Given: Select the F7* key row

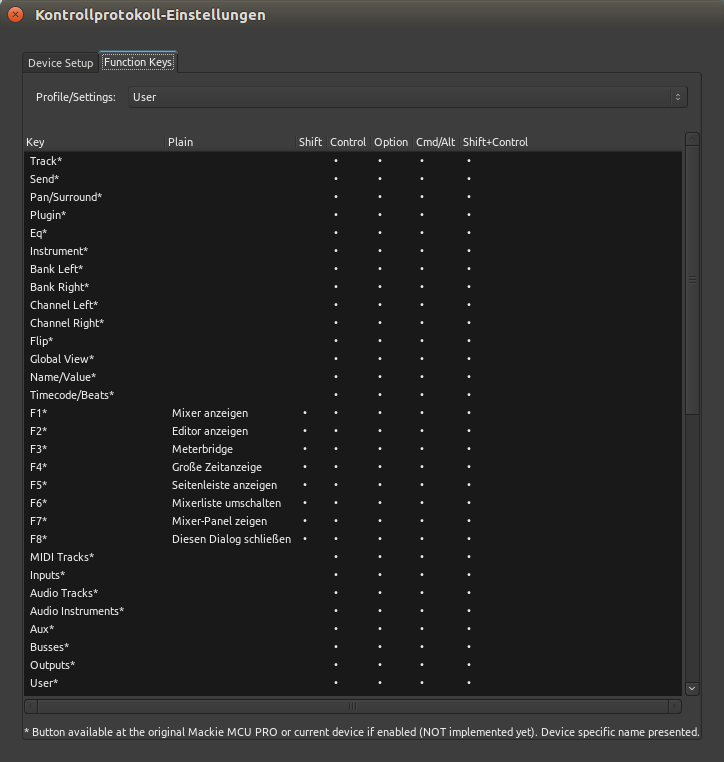Looking at the screenshot, I should 353,521.
